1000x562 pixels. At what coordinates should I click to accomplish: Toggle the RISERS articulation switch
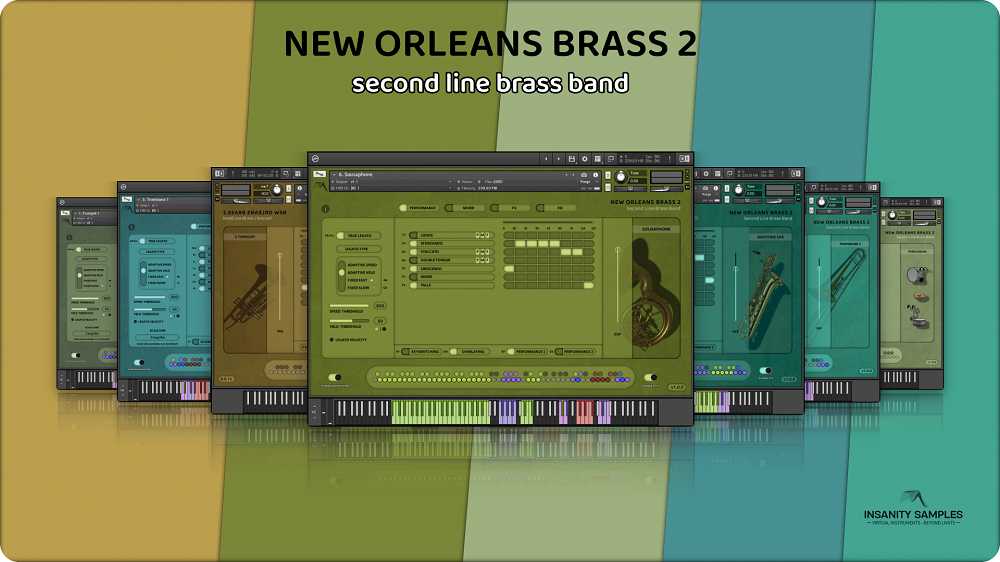pos(413,277)
